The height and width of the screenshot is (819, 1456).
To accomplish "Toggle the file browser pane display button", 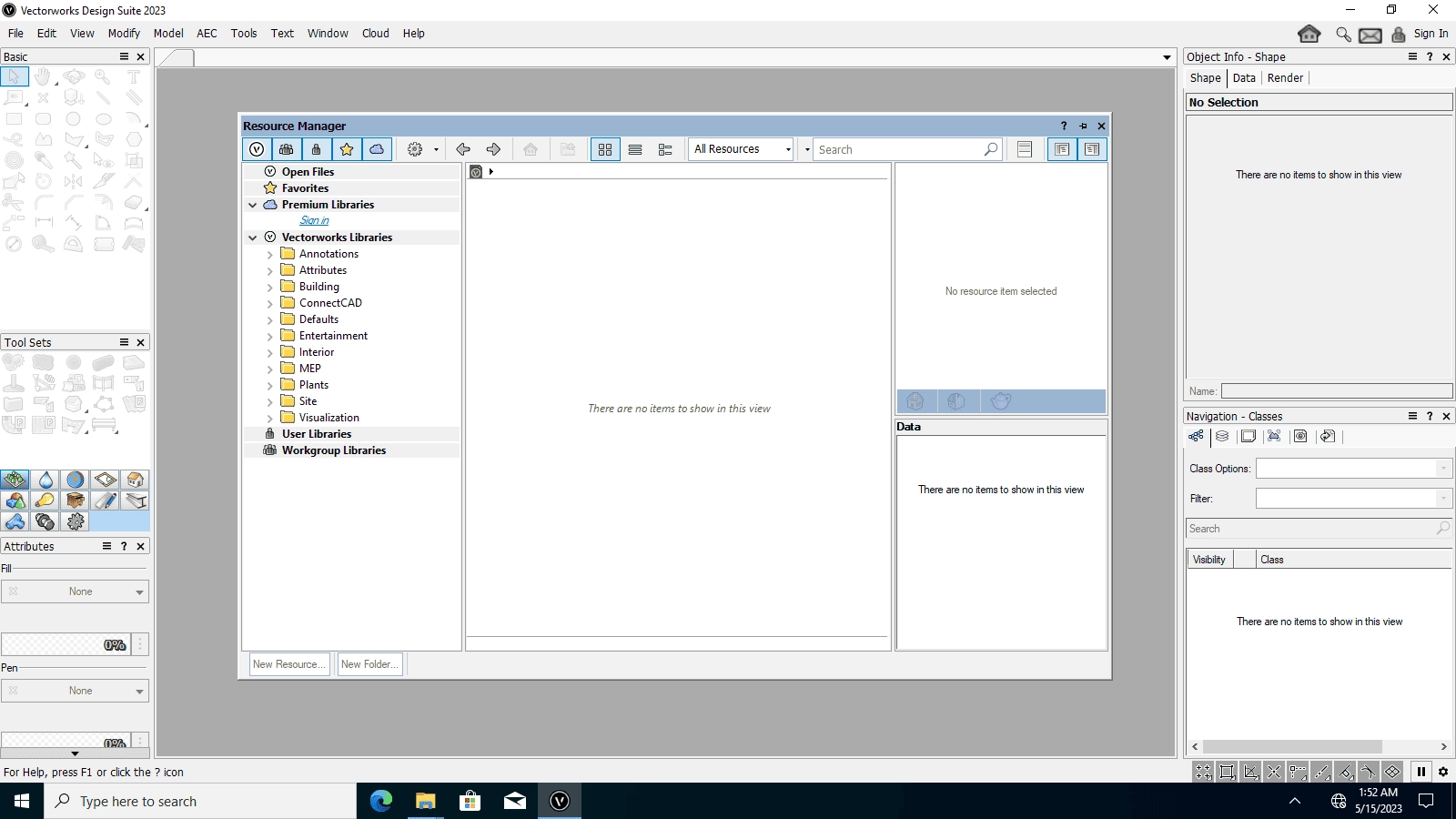I will [x=1062, y=149].
